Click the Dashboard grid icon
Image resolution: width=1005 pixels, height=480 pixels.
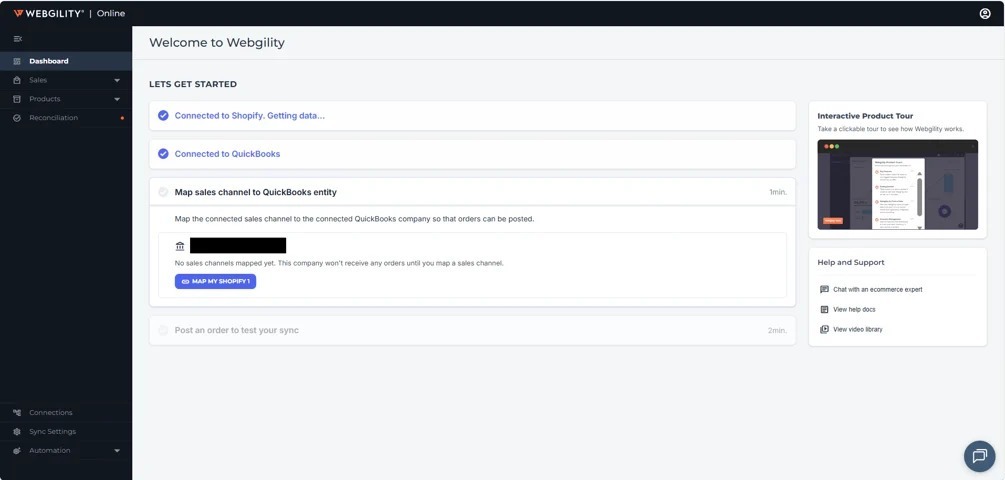pos(17,62)
